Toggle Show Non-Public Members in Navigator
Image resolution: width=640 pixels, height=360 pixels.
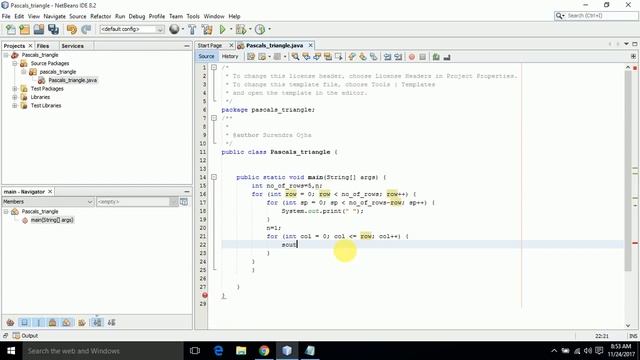click(x=52, y=322)
